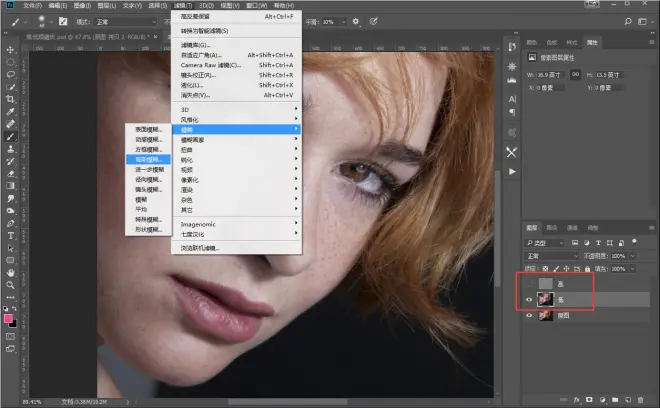Select the Pen tool
The height and width of the screenshot is (408, 660).
point(11,223)
